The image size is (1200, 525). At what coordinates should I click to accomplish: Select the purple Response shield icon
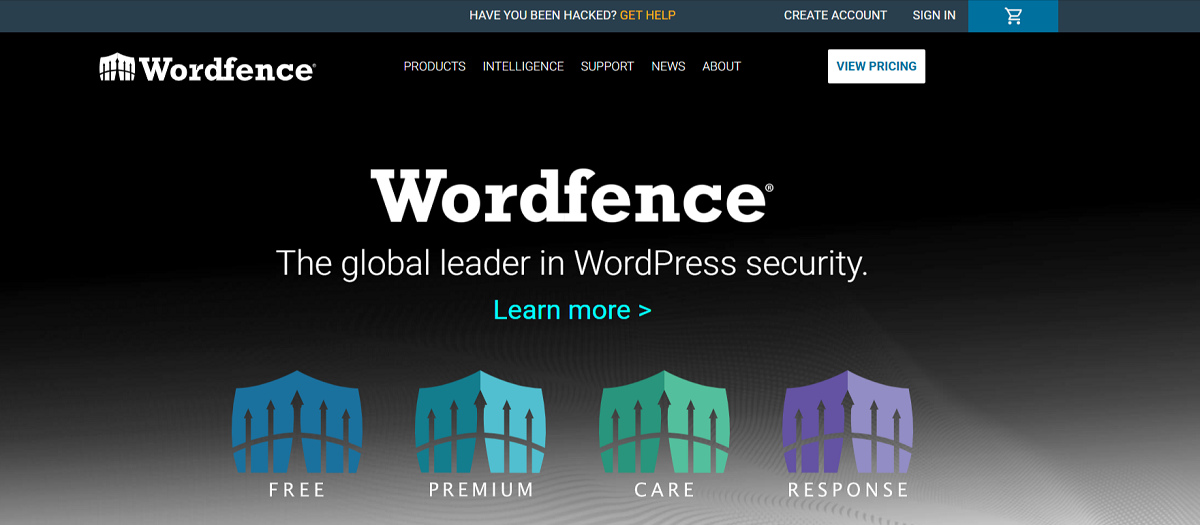click(848, 422)
